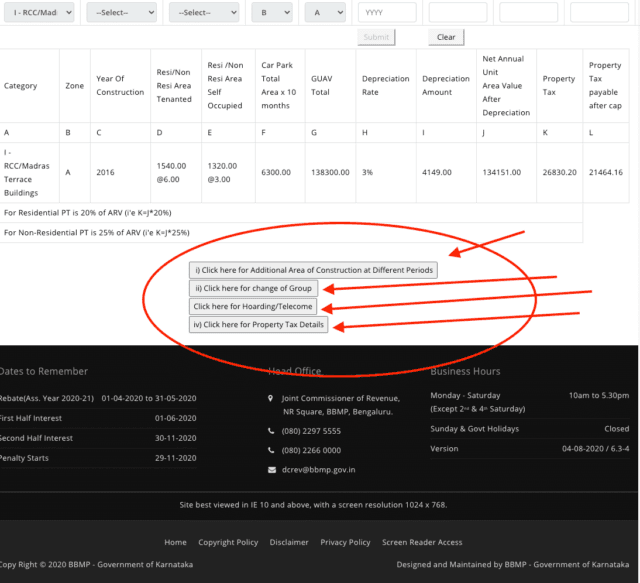
Task: Open the Privacy Policy footer link
Action: coord(345,542)
